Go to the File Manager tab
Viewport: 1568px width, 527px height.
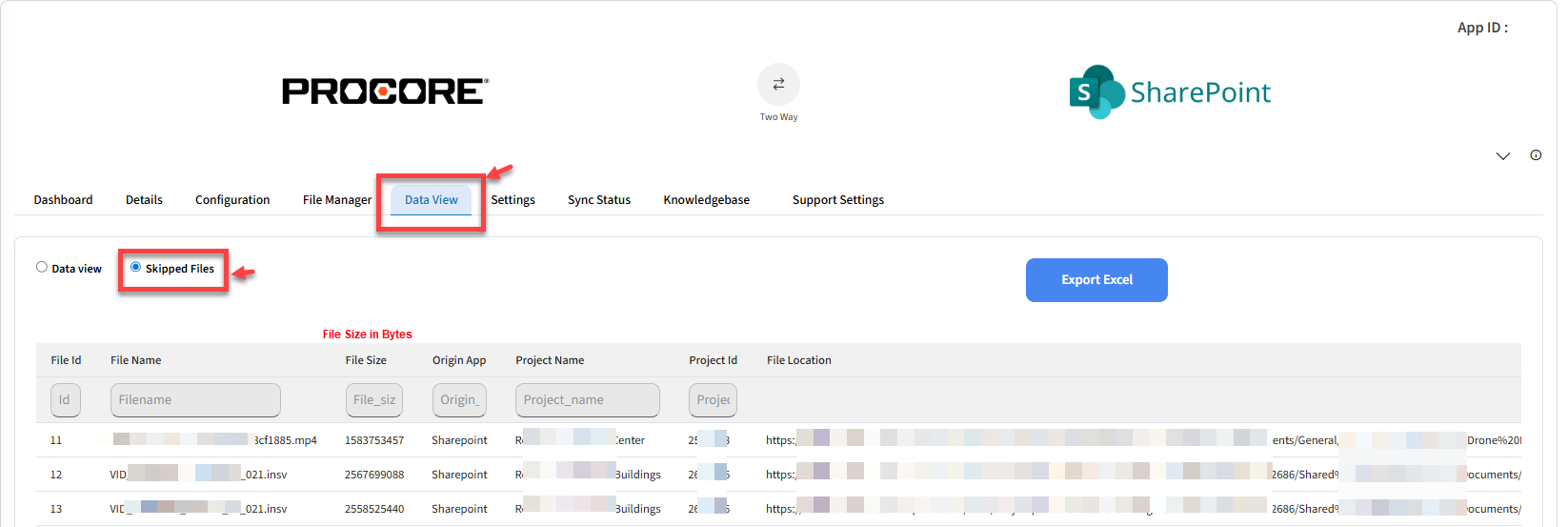pos(337,200)
